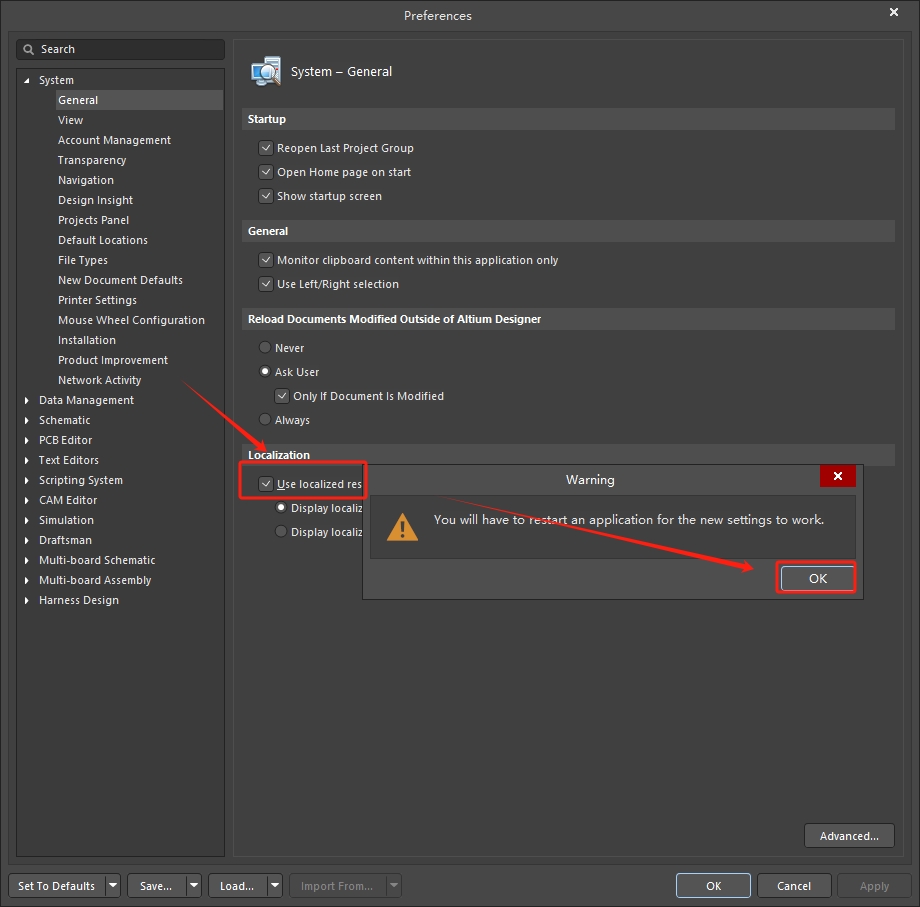Screen dimensions: 920x907
Task: Expand the Multi-board Schematic node
Action: click(26, 560)
